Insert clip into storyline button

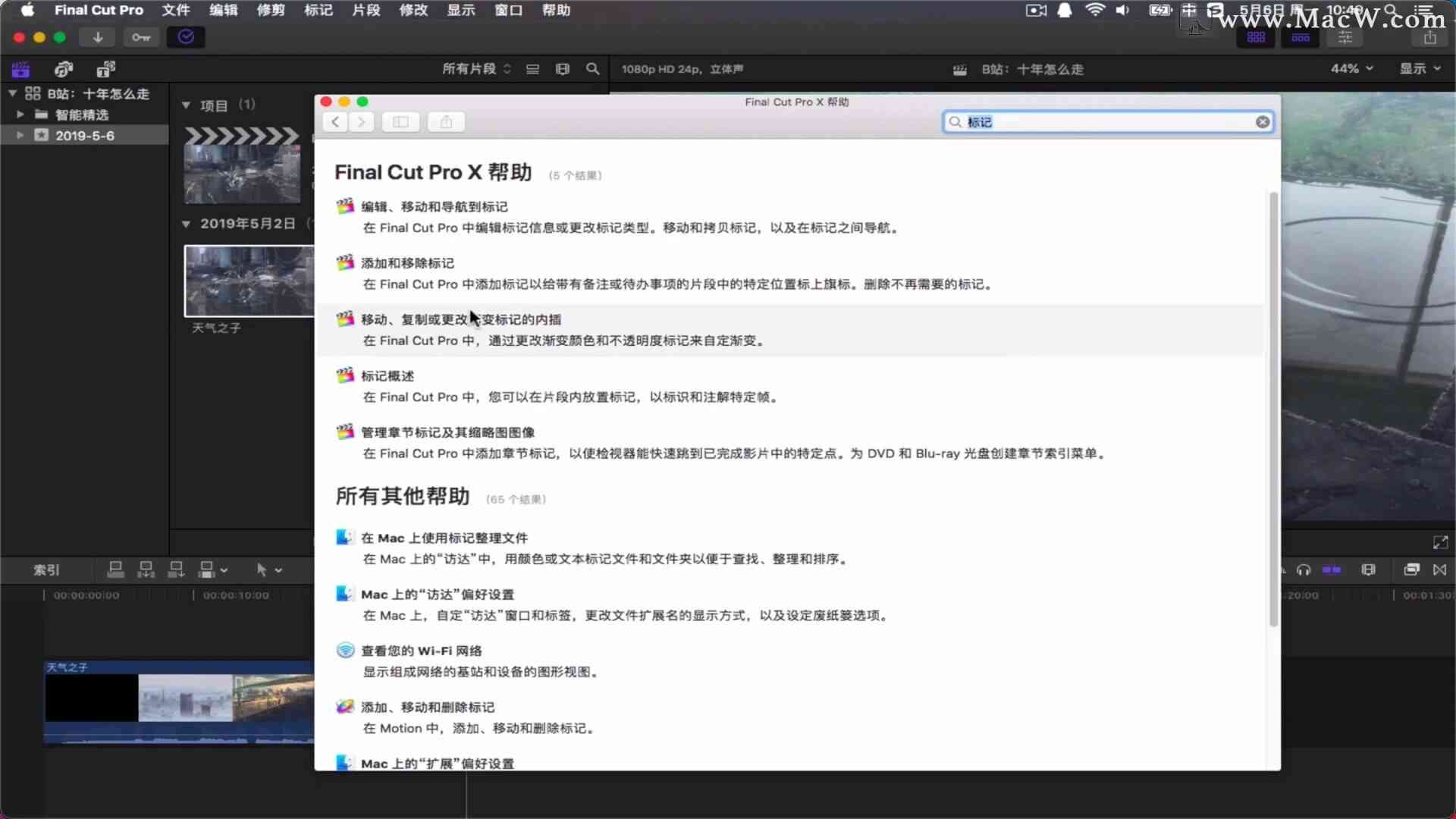pyautogui.click(x=146, y=570)
